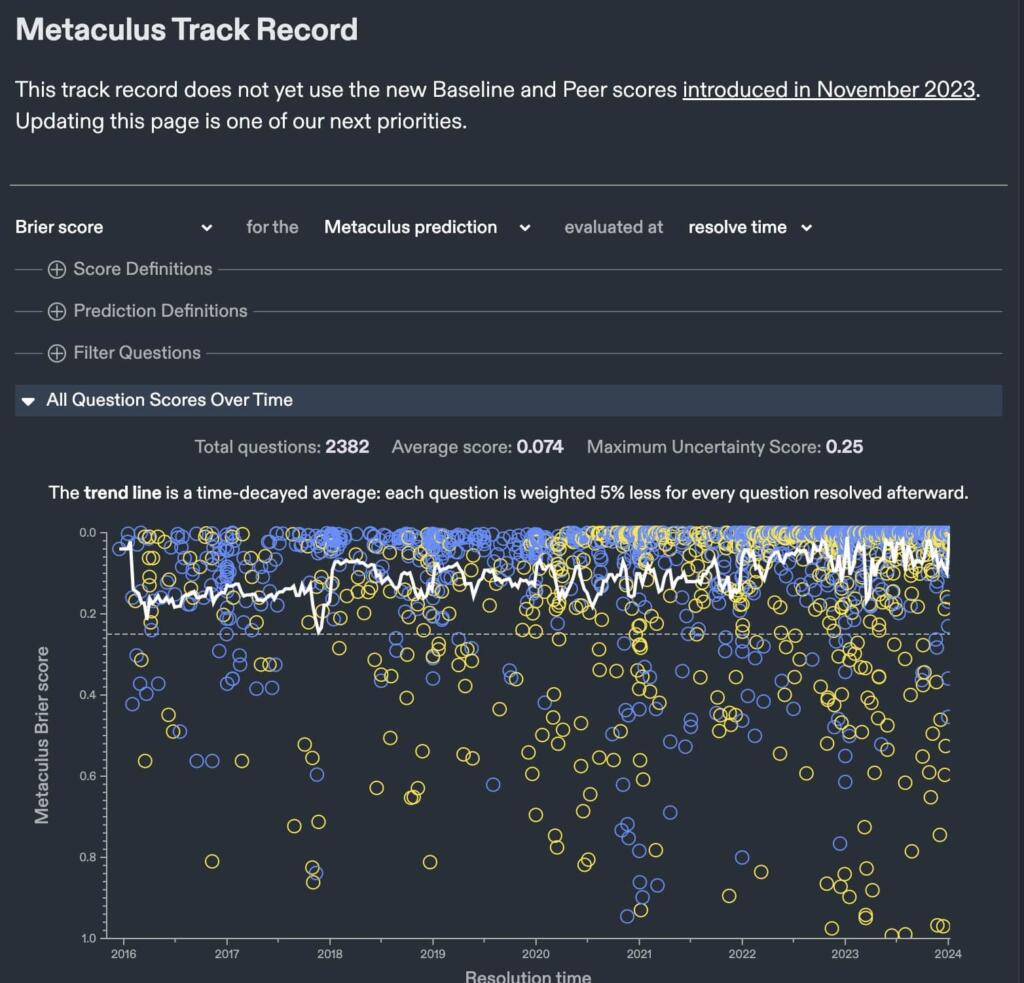Collapse the All Question Scores Over Time section

[28, 400]
